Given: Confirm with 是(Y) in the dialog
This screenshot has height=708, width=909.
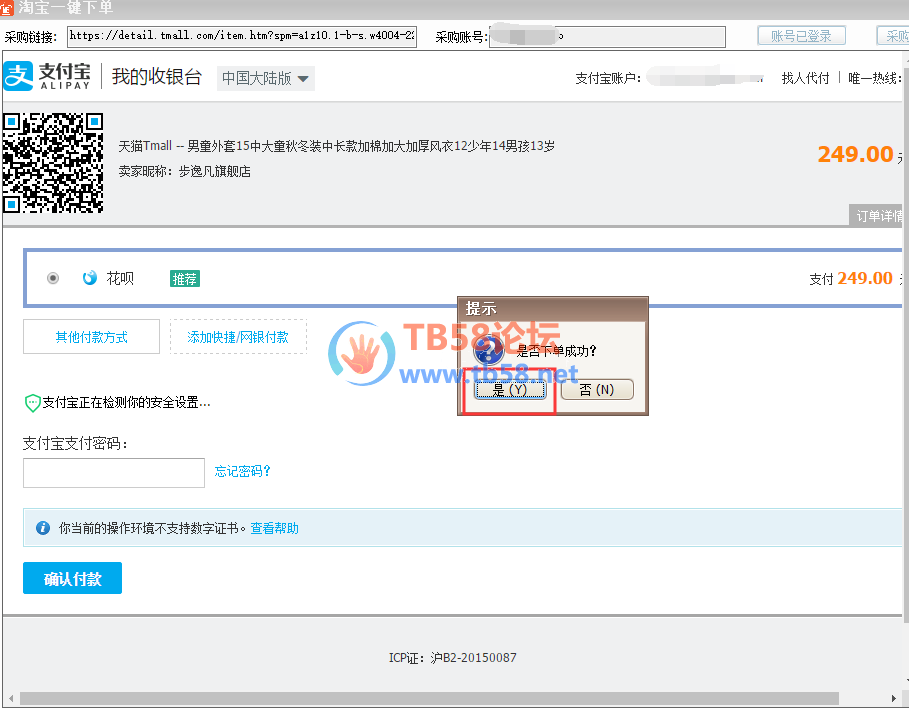Looking at the screenshot, I should [x=510, y=390].
